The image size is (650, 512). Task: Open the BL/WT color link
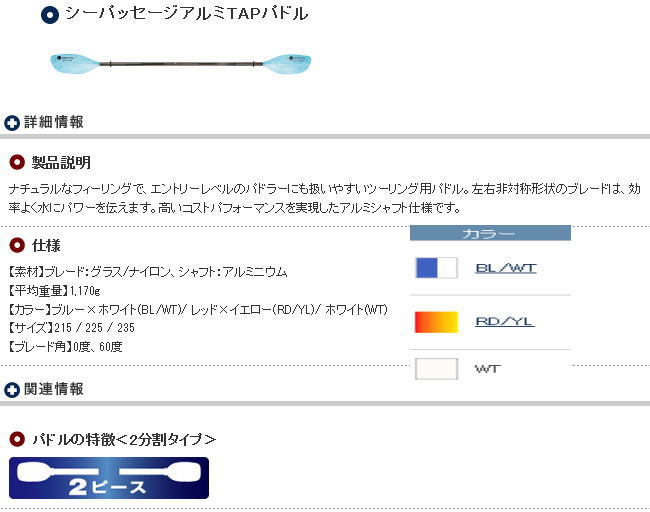(506, 268)
